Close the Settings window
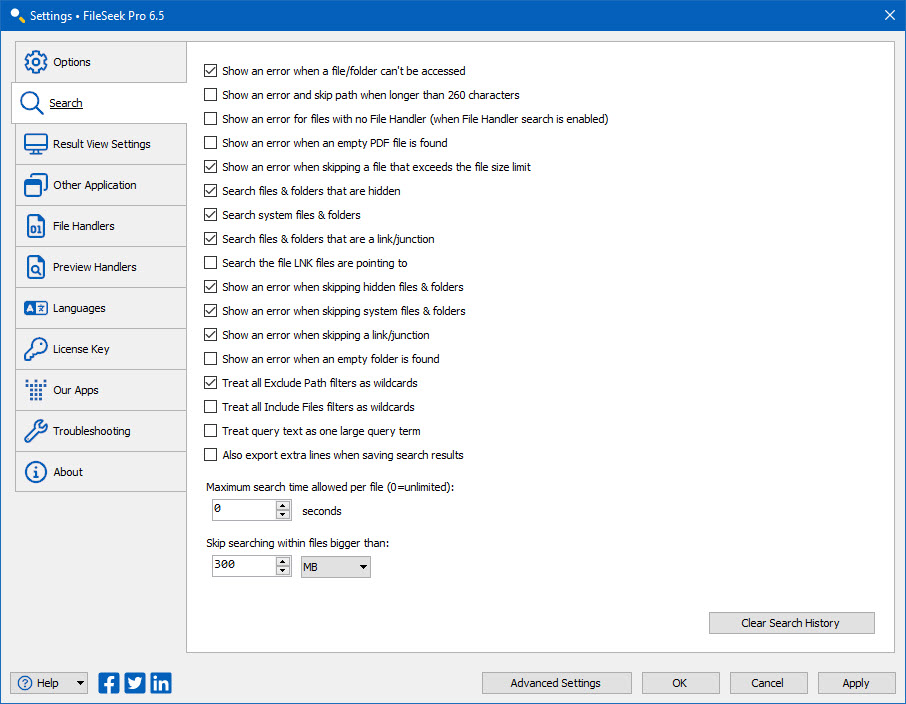This screenshot has width=906, height=704. click(890, 16)
